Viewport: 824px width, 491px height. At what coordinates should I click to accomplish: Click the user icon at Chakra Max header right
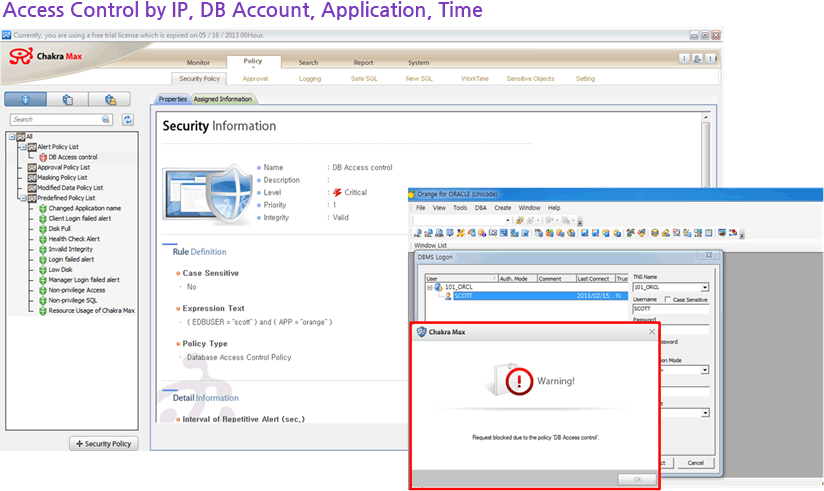[x=697, y=59]
